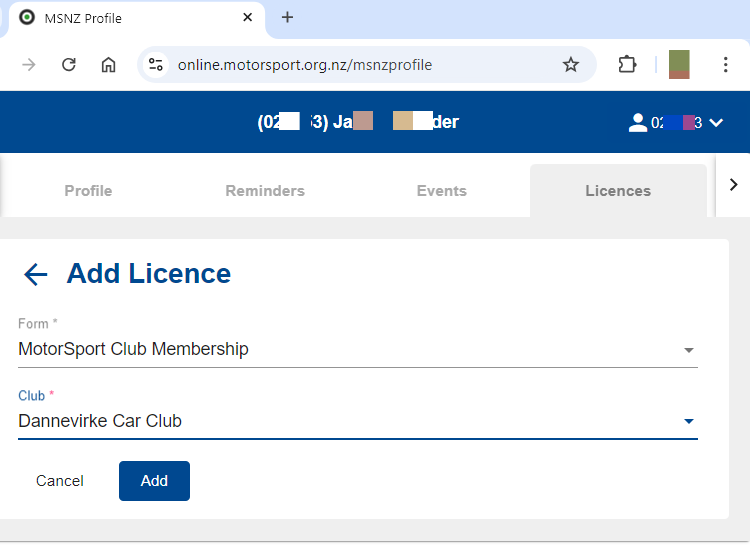The image size is (750, 550).
Task: Open the Club dropdown list
Action: (688, 421)
